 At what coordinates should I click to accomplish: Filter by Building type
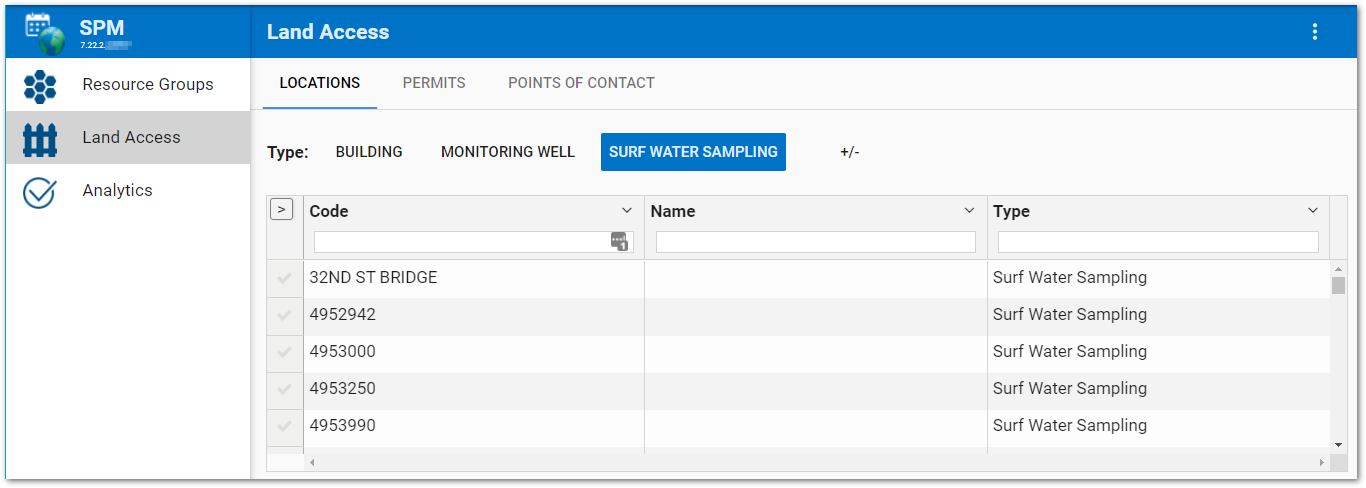click(369, 152)
